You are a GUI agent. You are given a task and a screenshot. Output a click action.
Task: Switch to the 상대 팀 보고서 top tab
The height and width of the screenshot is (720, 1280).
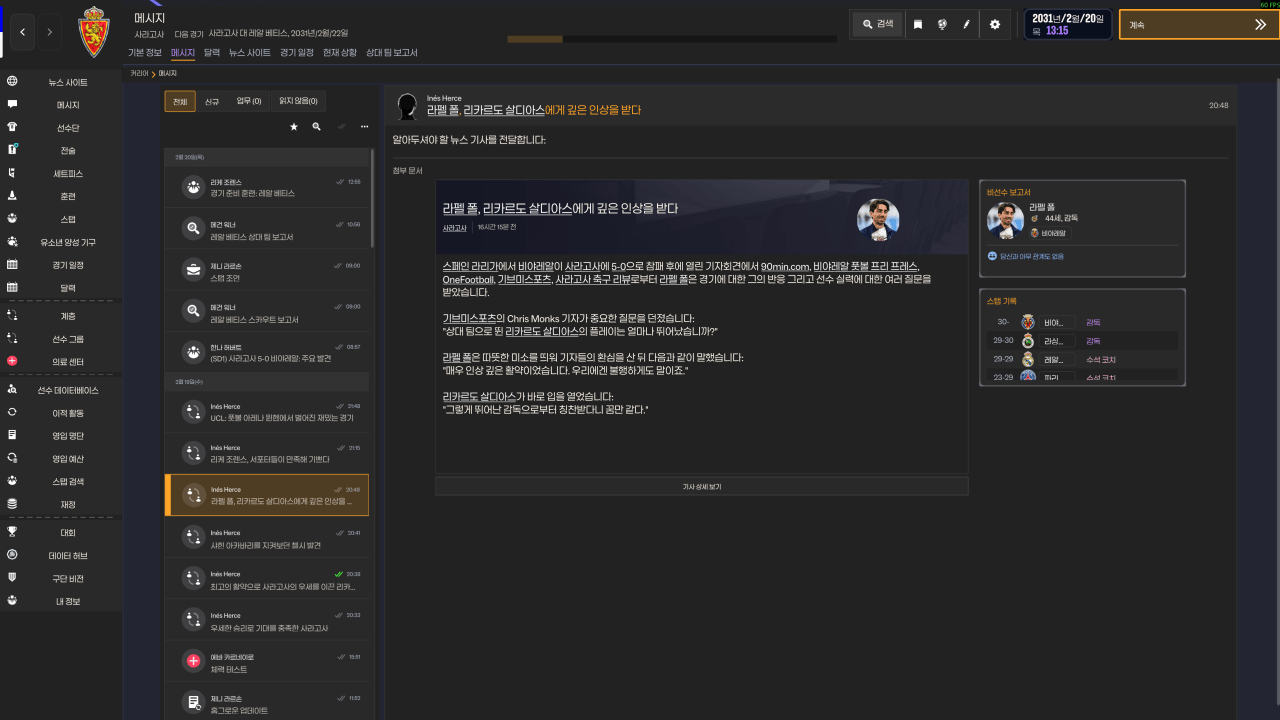tap(392, 52)
